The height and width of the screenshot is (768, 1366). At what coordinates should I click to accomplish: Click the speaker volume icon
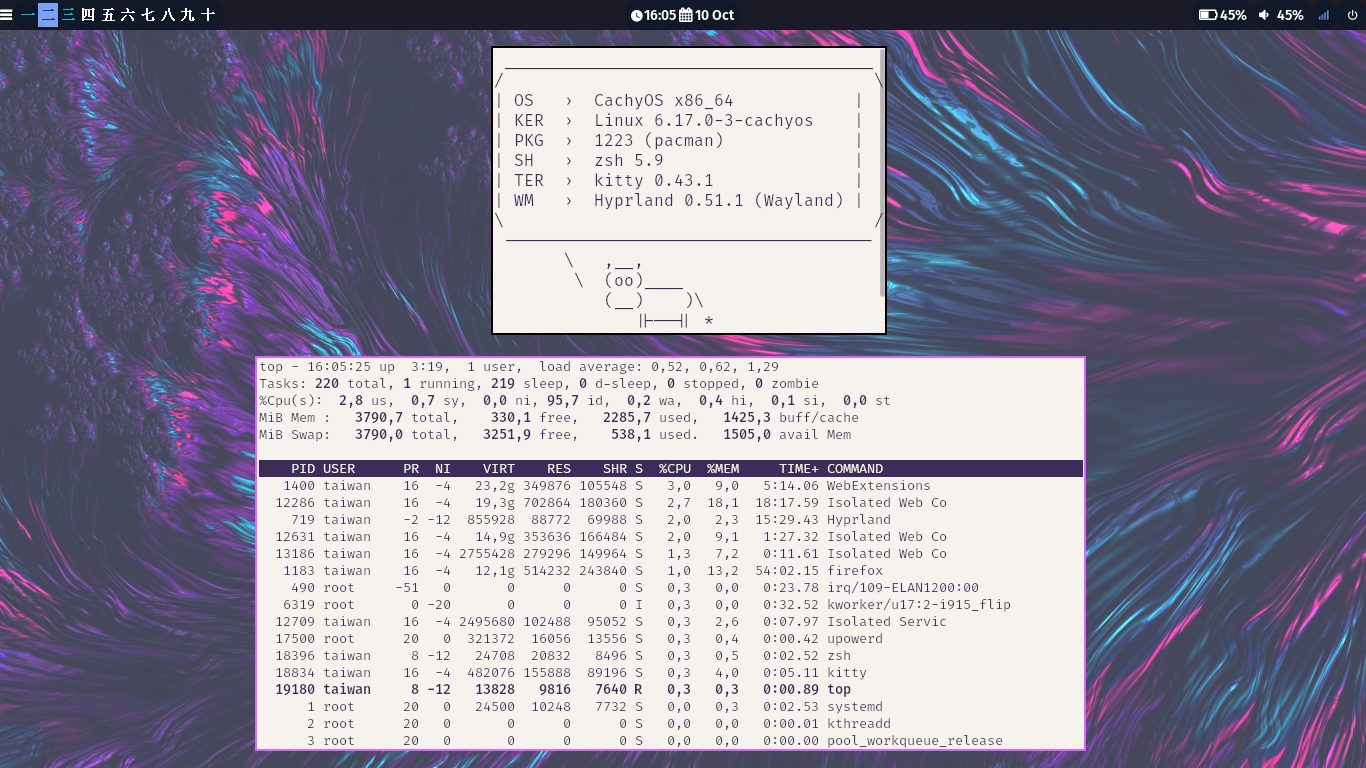pyautogui.click(x=1264, y=15)
